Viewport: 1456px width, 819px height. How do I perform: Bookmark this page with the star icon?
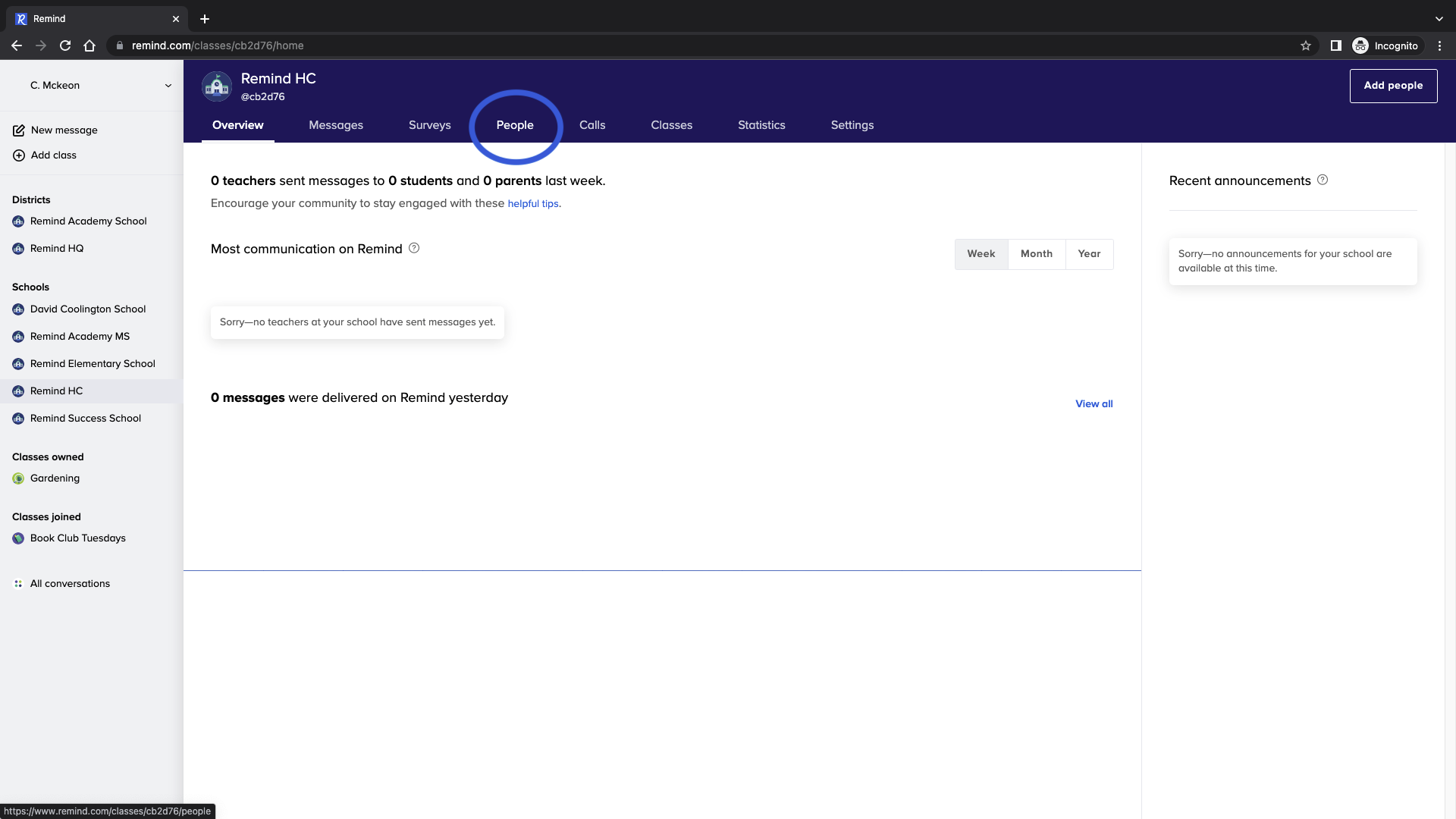pos(1306,45)
